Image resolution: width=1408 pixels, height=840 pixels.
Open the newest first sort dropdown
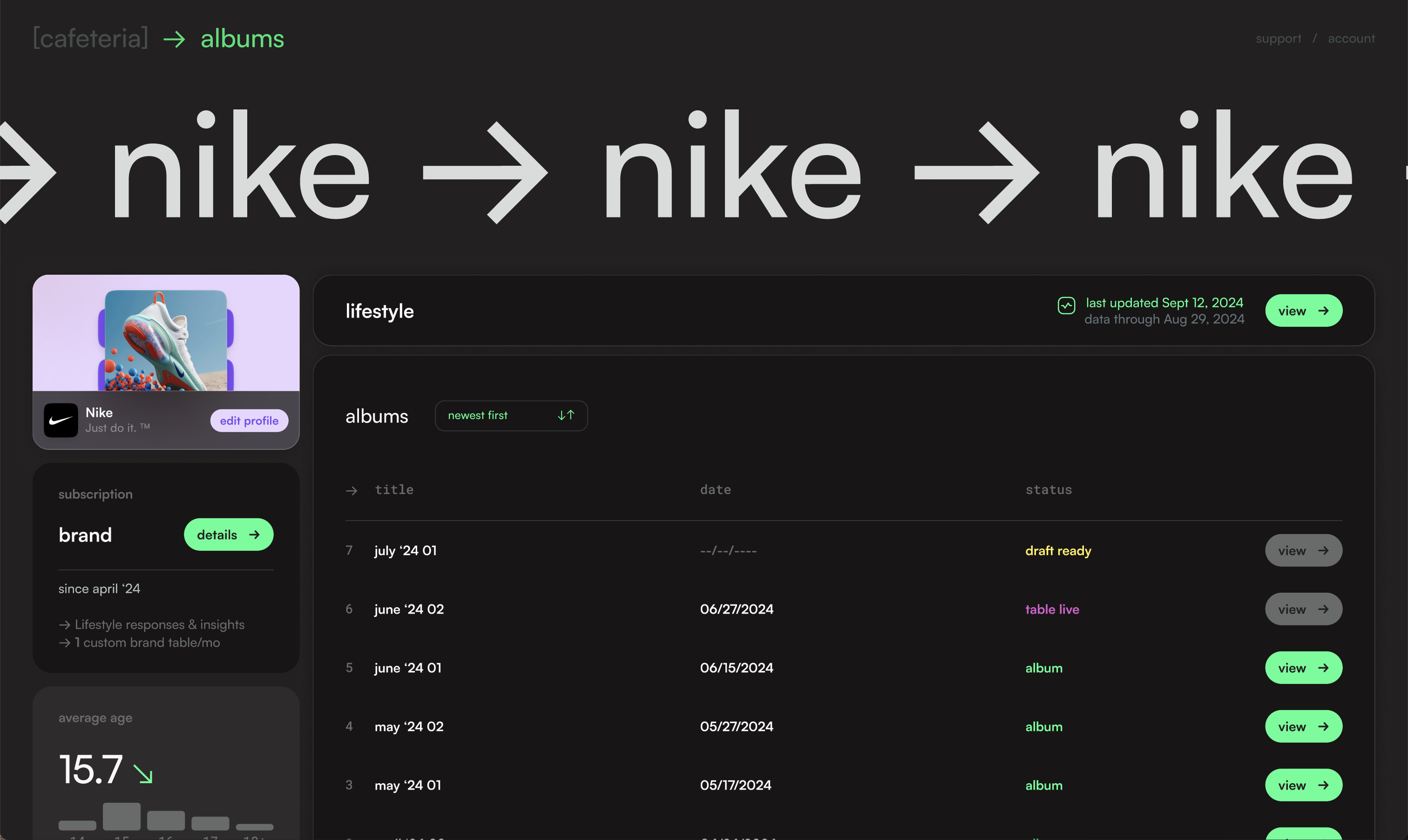[510, 415]
